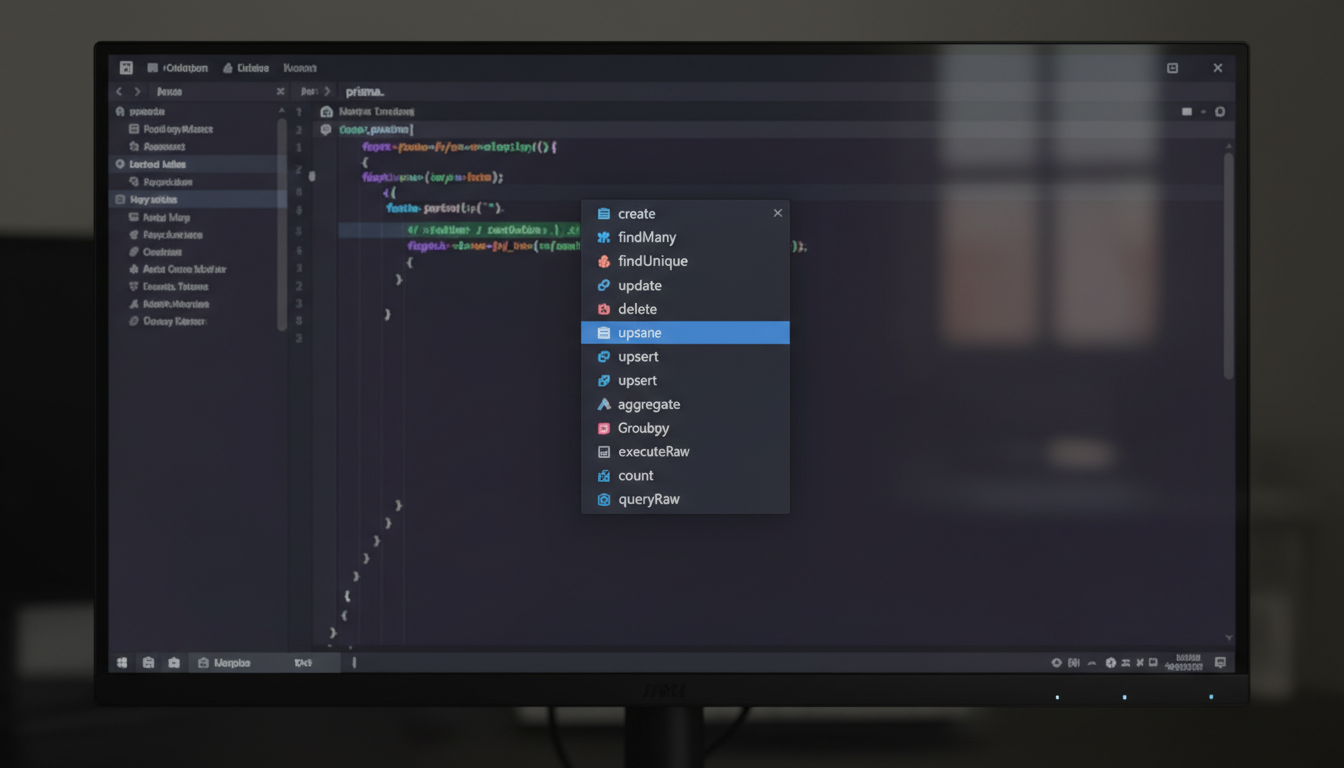1344x768 pixels.
Task: Click the pink Groubpy suggestion icon
Action: (x=604, y=429)
